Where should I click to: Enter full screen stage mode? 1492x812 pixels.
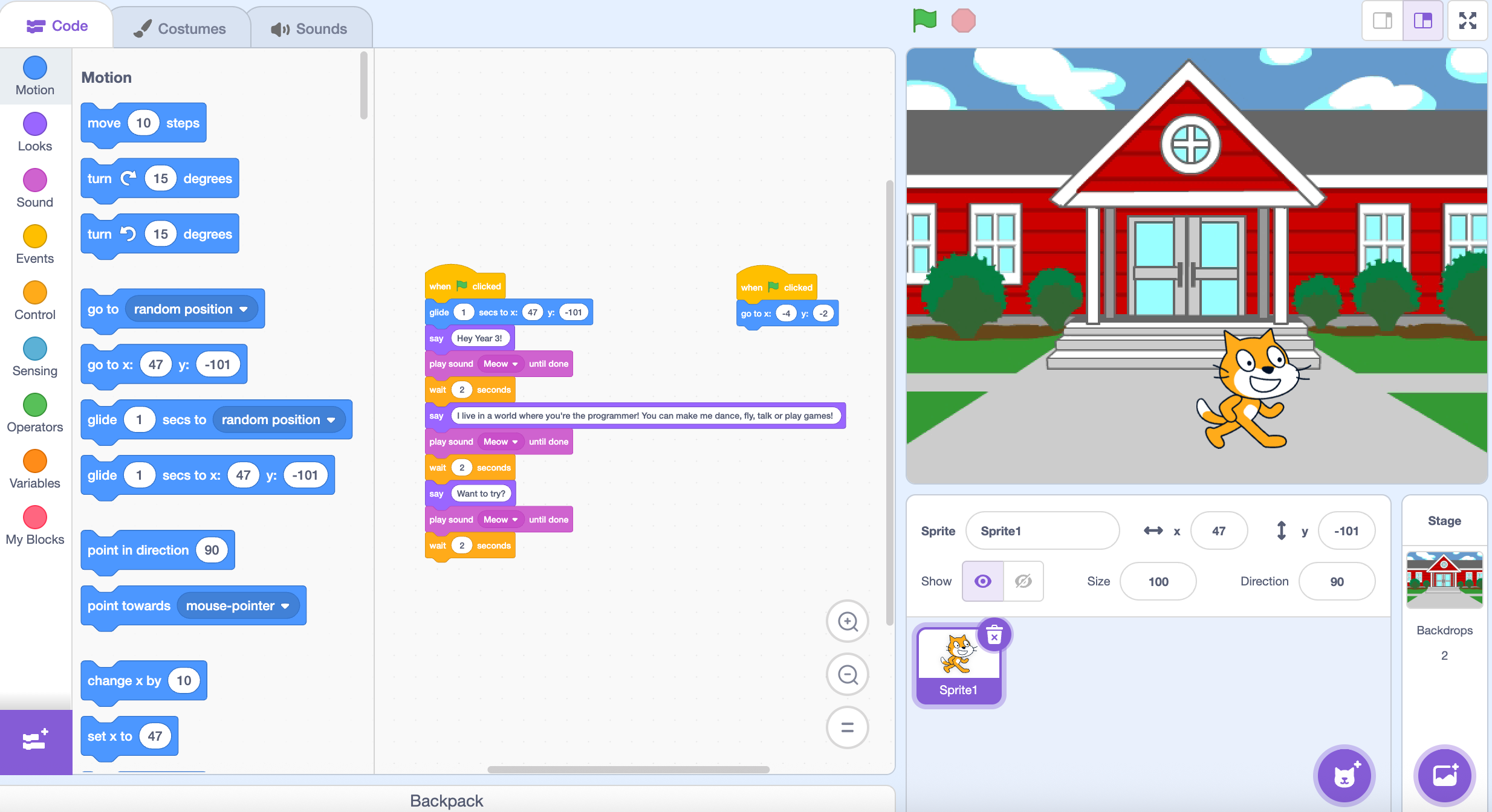tap(1468, 21)
